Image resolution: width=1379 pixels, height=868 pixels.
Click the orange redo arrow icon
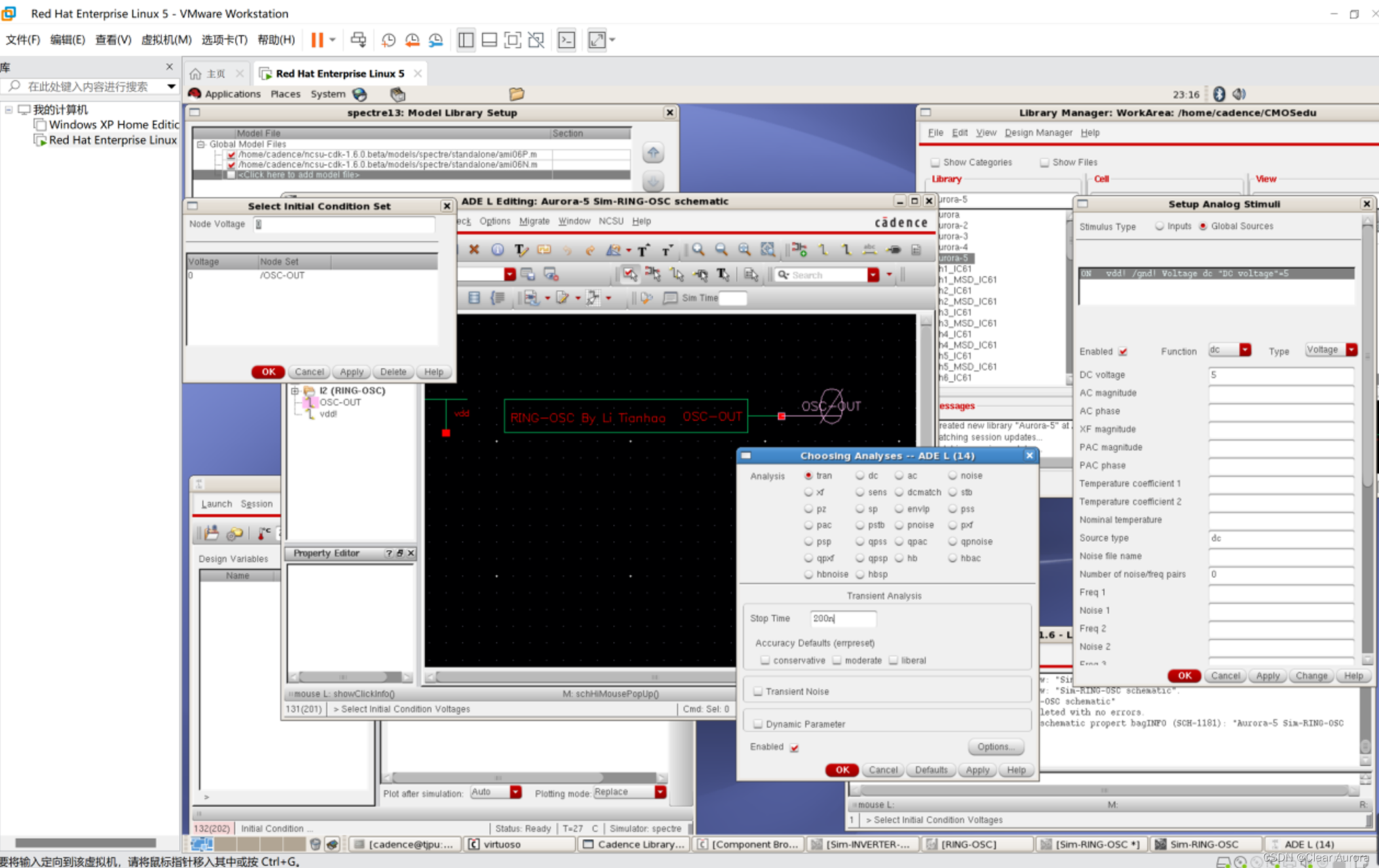590,250
